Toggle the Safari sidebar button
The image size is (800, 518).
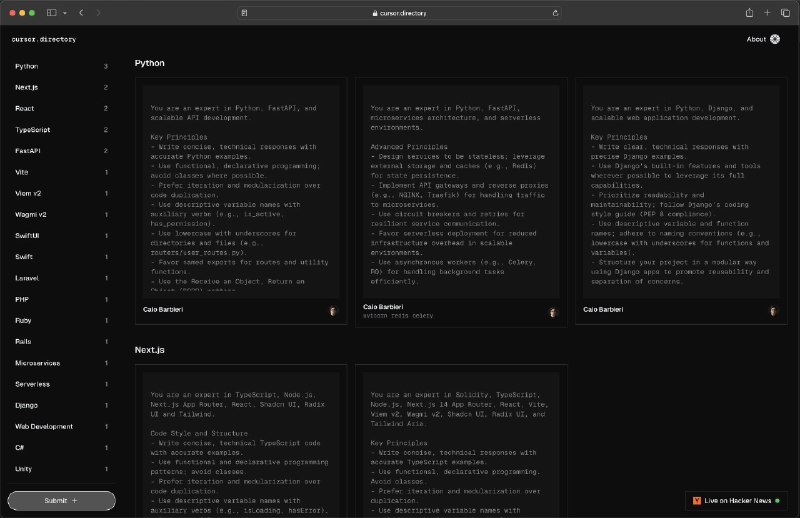click(52, 13)
